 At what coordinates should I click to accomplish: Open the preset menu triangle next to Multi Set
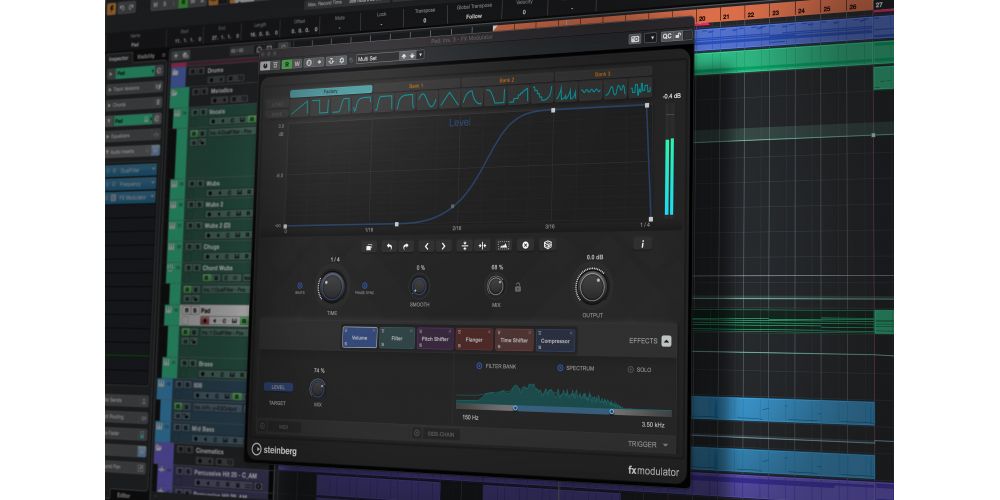pos(421,55)
